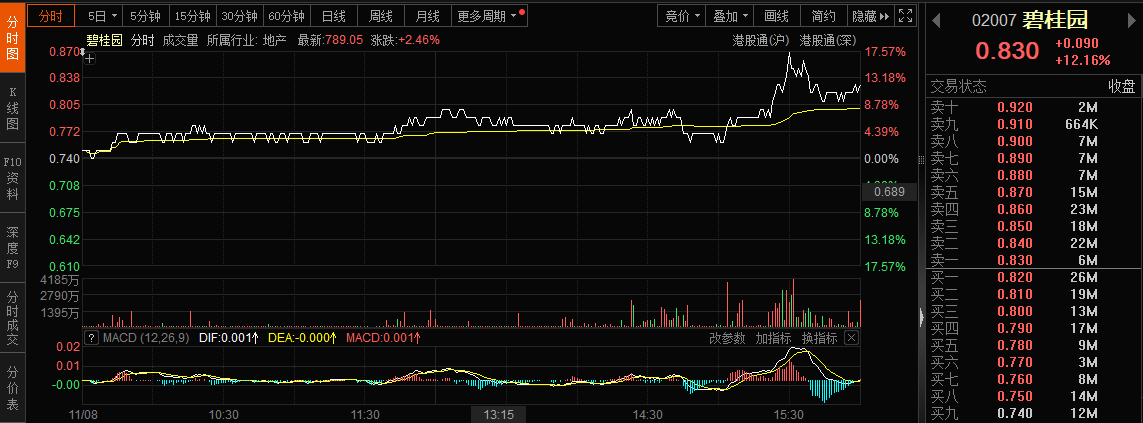
Task: Click the 地产 industry link
Action: pos(276,40)
